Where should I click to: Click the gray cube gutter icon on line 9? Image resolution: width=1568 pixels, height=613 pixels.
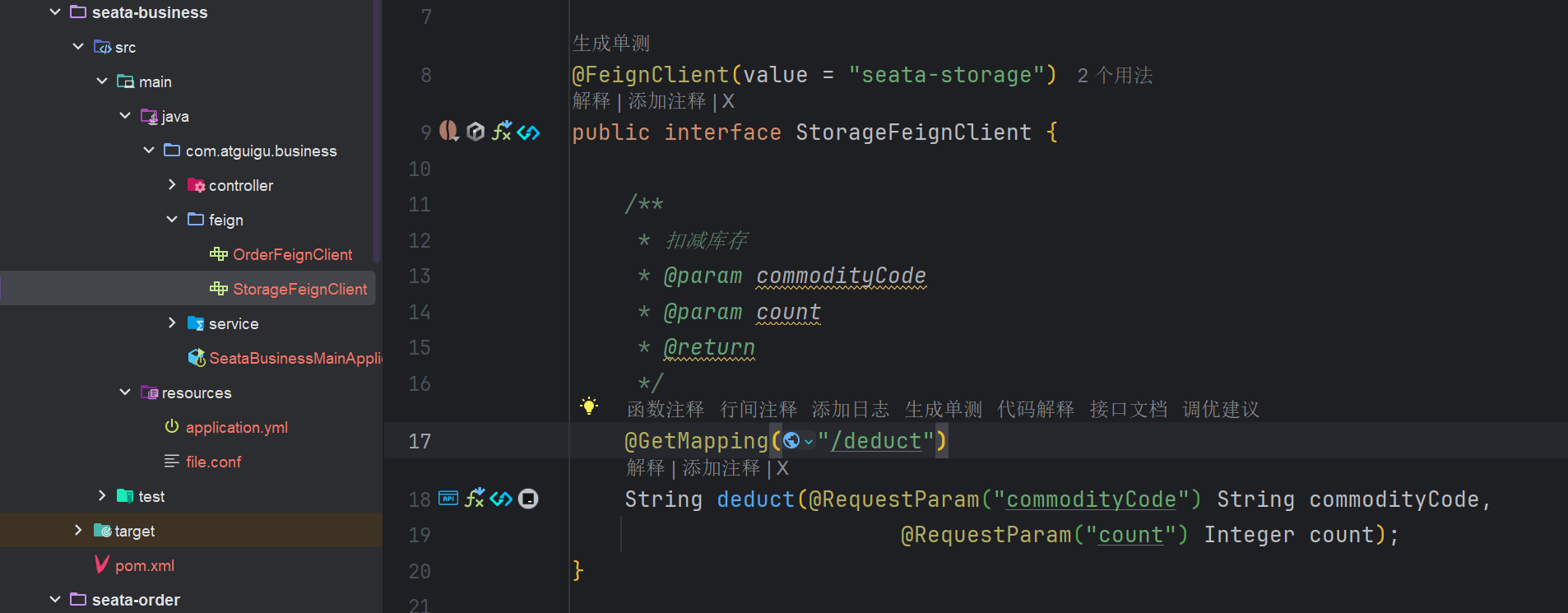coord(476,132)
